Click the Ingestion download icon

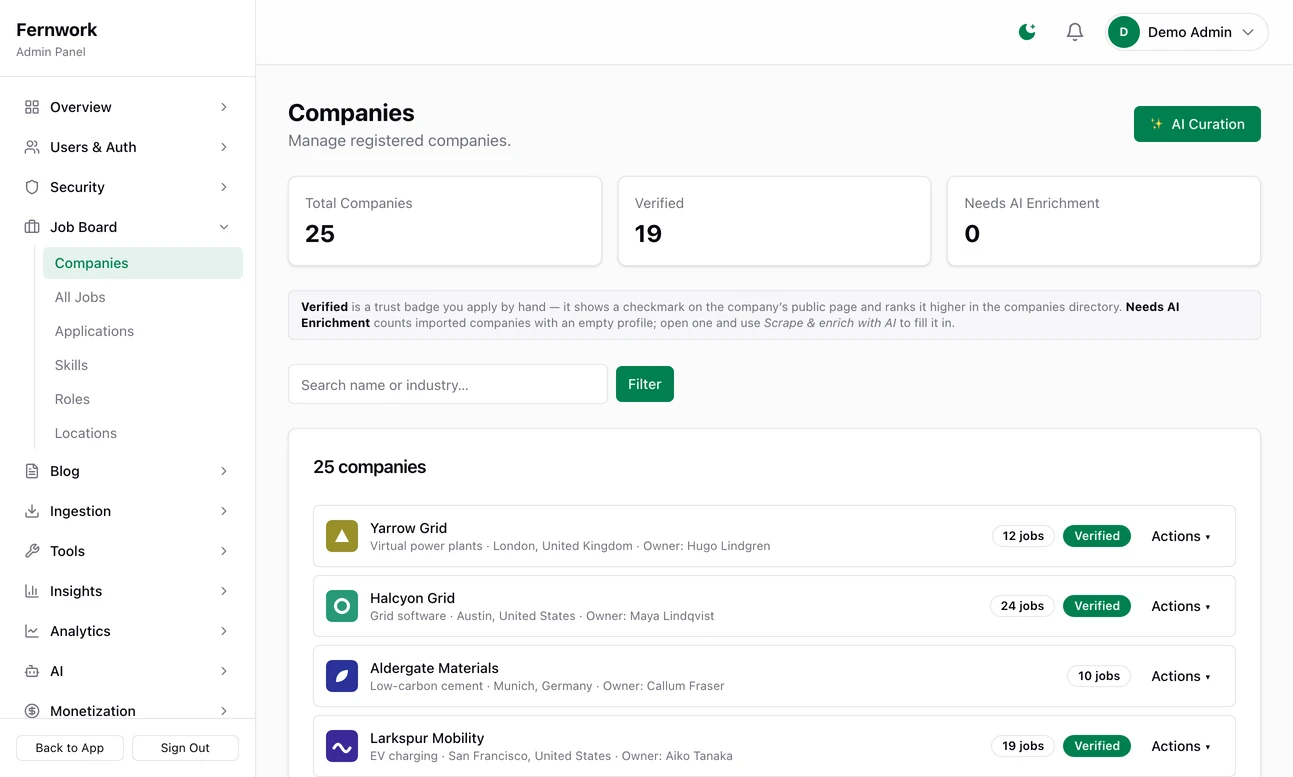tap(32, 511)
